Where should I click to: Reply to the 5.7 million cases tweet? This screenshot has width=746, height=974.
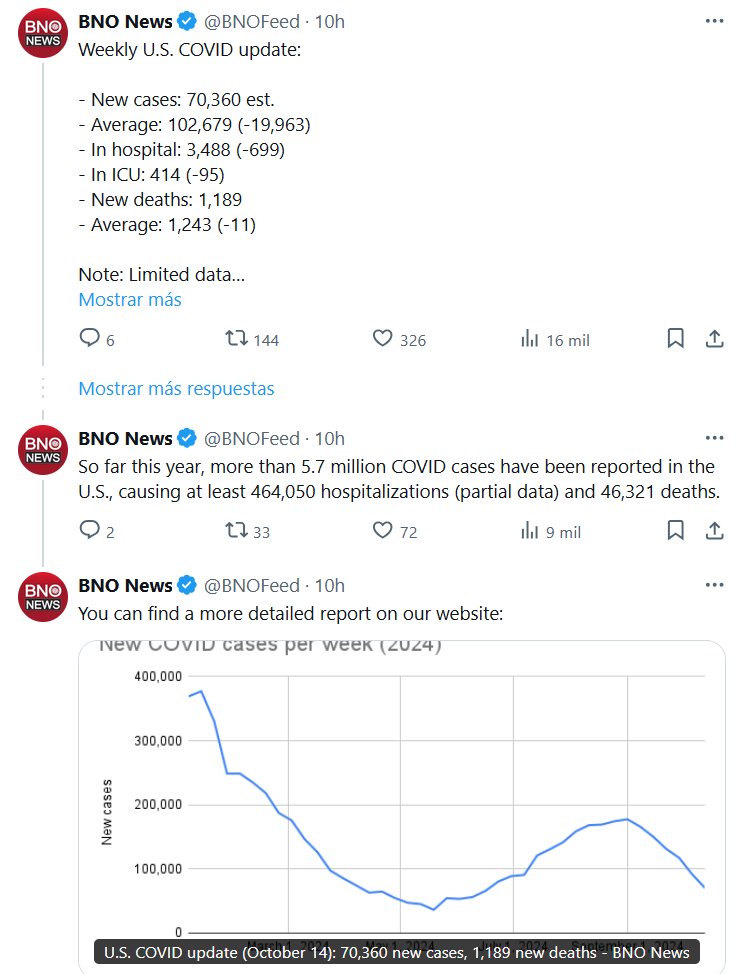coord(89,531)
